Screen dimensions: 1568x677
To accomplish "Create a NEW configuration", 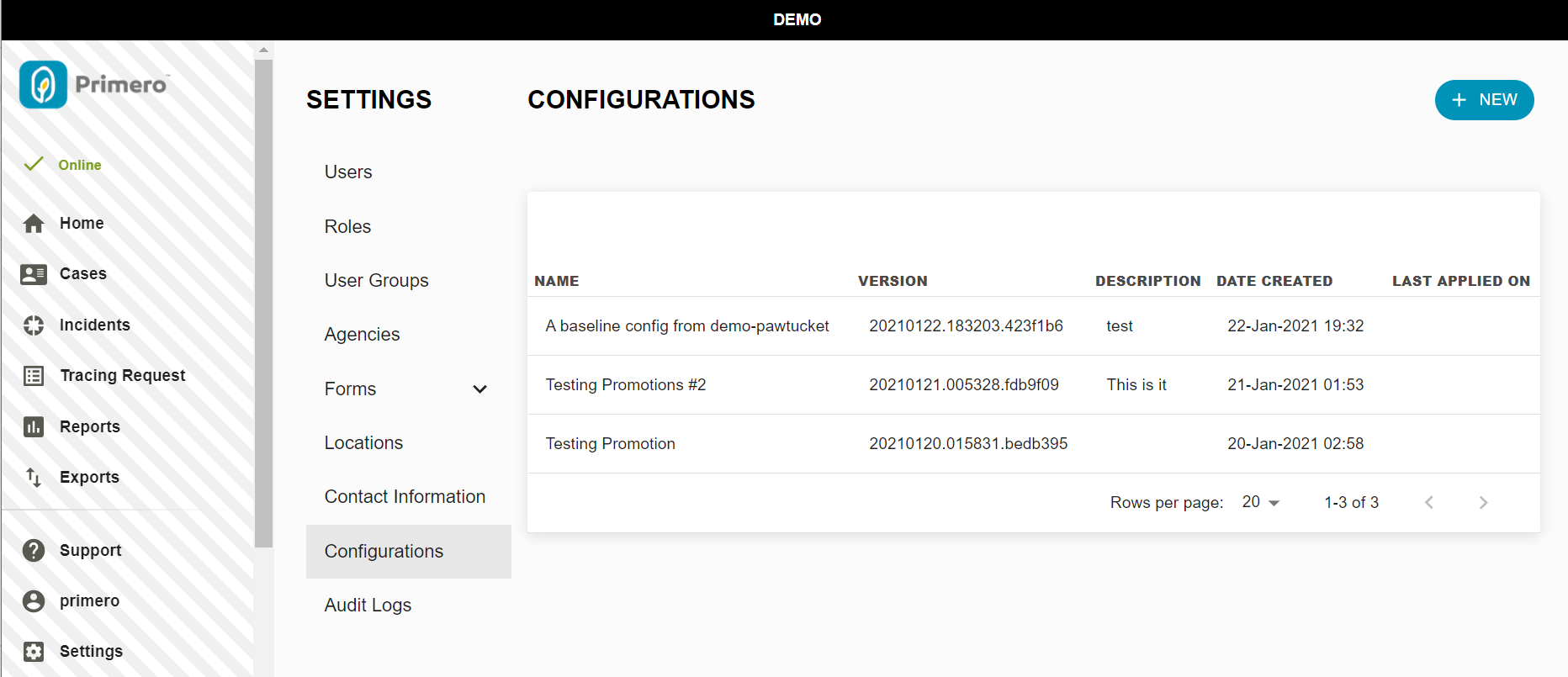I will [x=1484, y=100].
